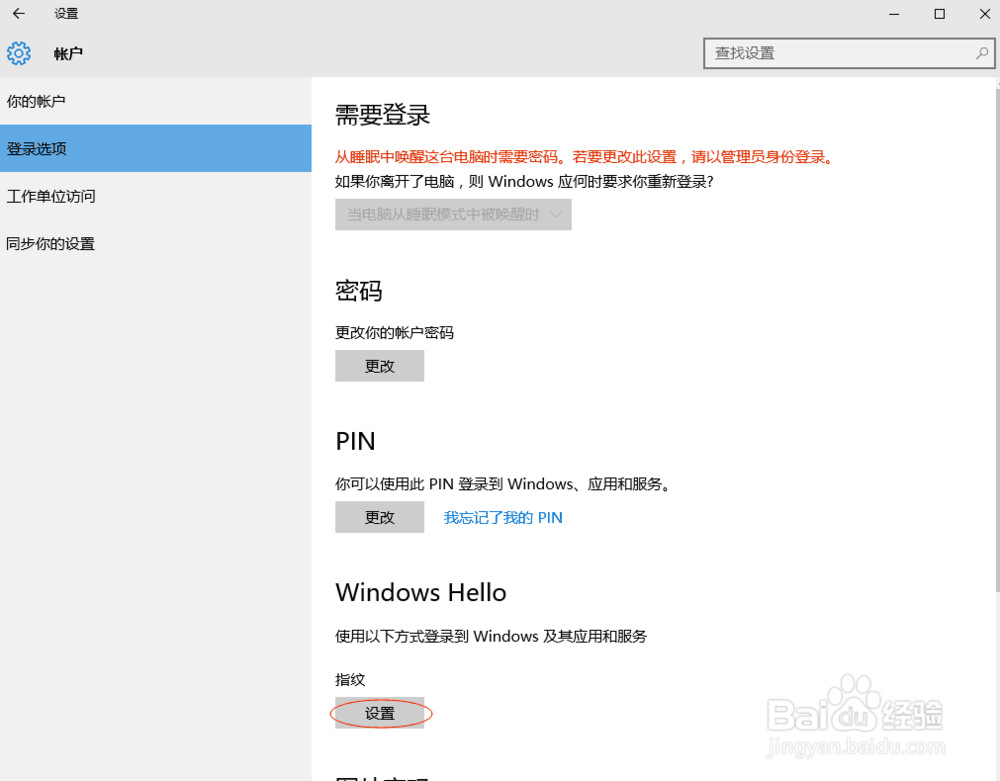
Task: Click 更改 button under PIN
Action: [x=379, y=517]
